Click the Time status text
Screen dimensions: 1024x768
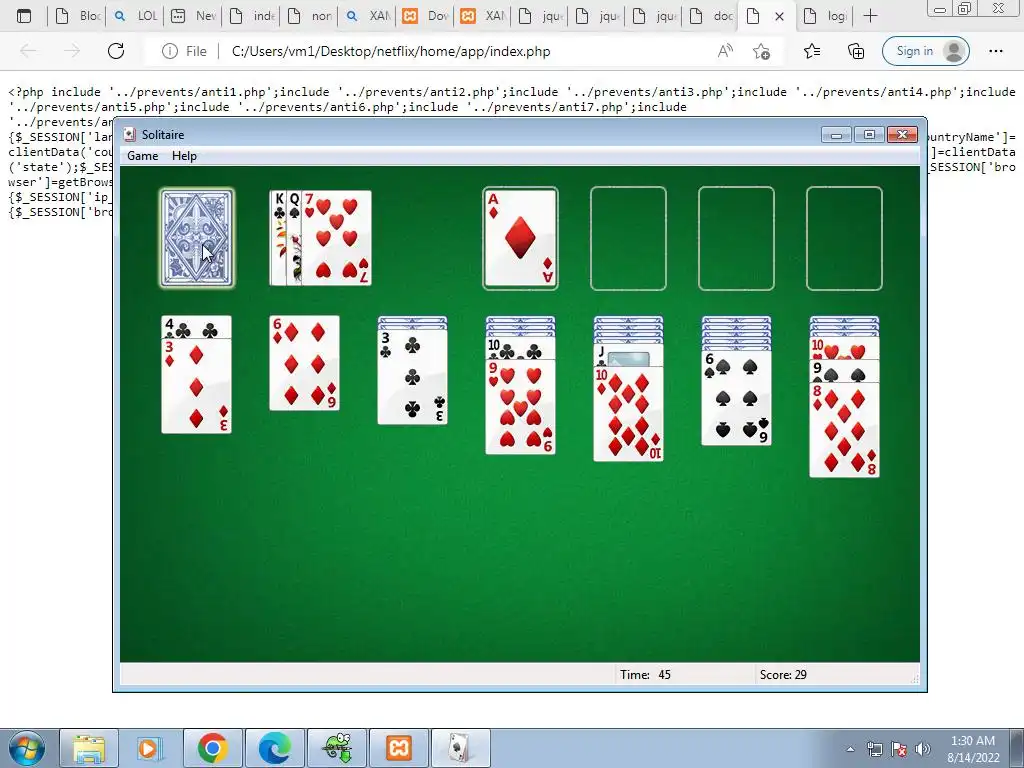click(645, 675)
